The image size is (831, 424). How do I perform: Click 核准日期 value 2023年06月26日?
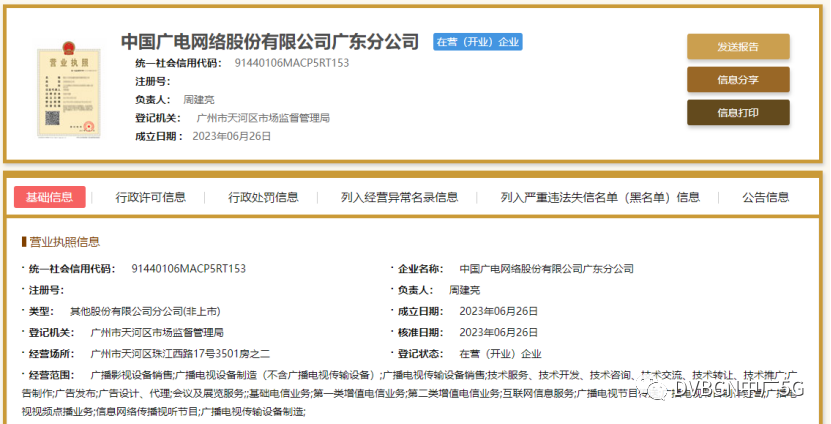(x=499, y=332)
